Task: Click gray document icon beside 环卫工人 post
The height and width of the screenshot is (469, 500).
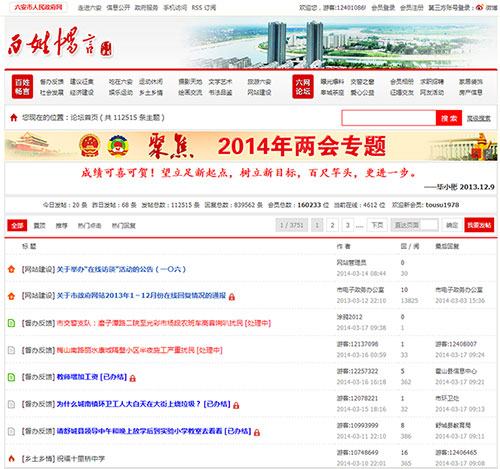Action: [11, 404]
